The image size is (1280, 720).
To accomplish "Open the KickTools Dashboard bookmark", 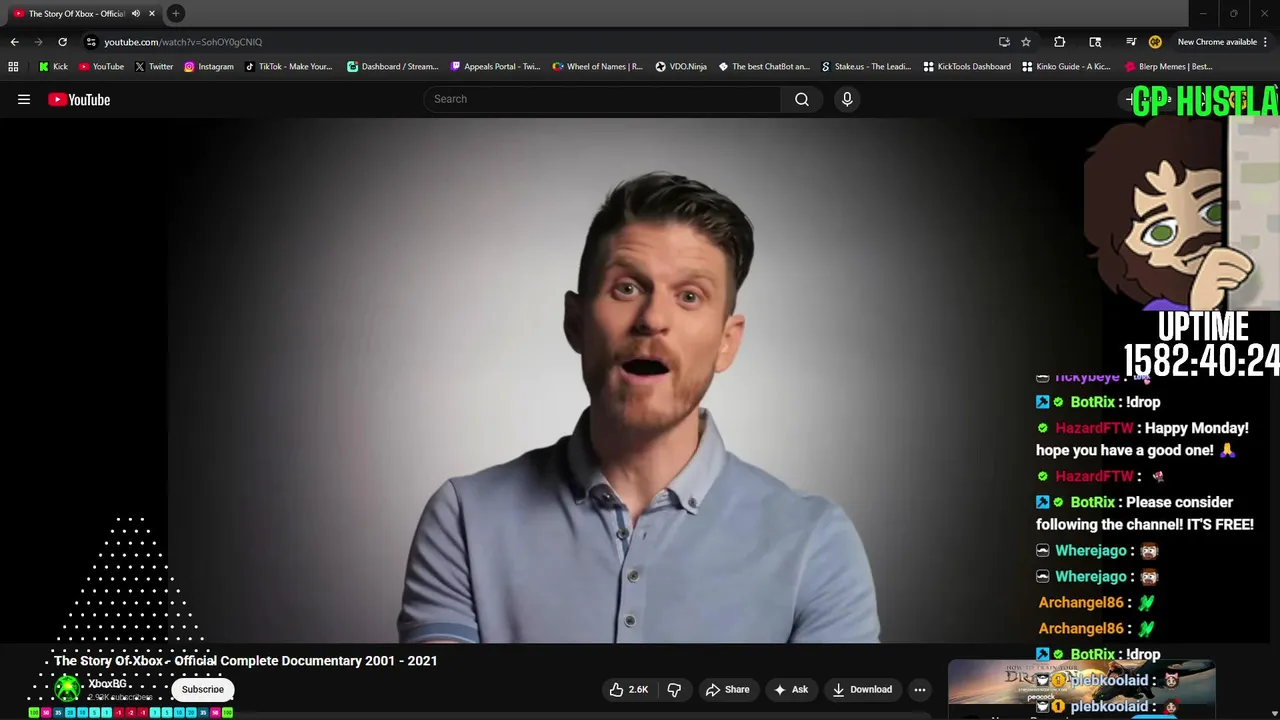I will 967,66.
